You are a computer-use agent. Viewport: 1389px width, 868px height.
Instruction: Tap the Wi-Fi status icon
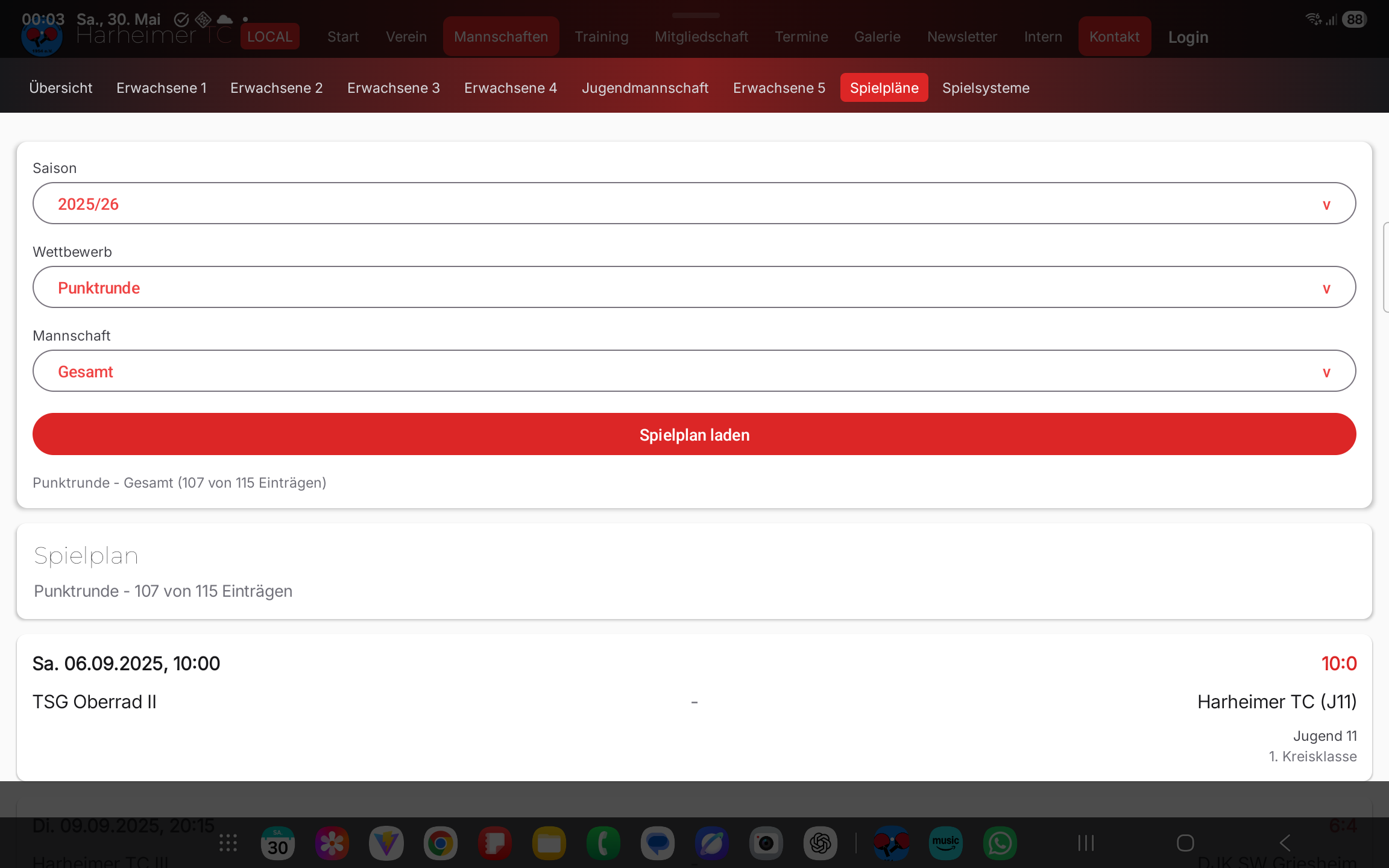coord(1314,19)
